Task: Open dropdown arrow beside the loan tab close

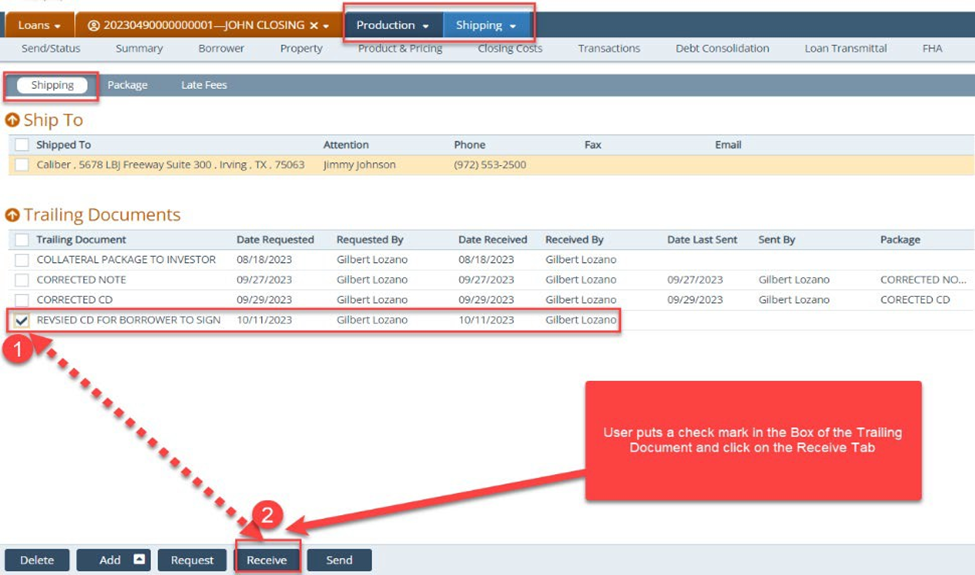Action: pos(326,26)
